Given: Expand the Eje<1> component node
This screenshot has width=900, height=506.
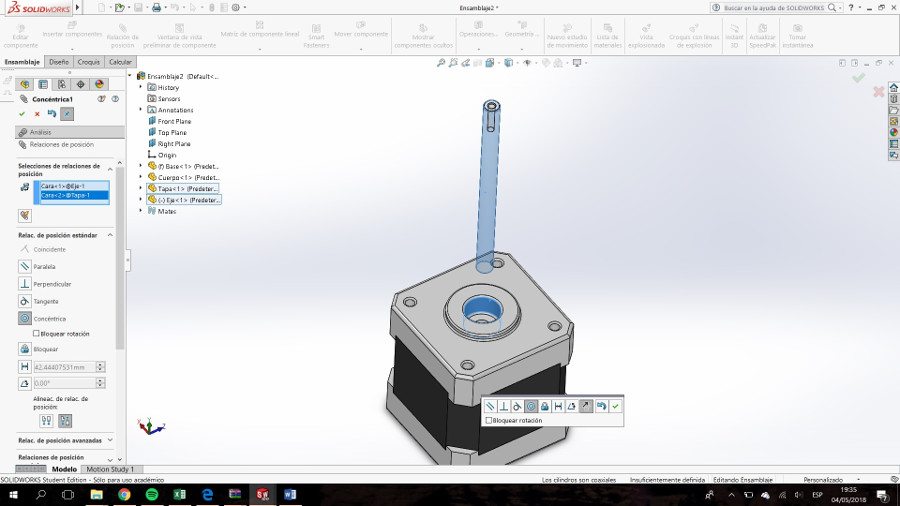Looking at the screenshot, I should [141, 200].
